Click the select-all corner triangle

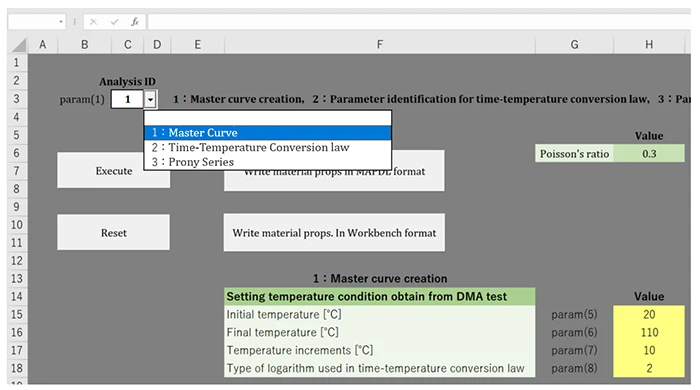(x=19, y=45)
